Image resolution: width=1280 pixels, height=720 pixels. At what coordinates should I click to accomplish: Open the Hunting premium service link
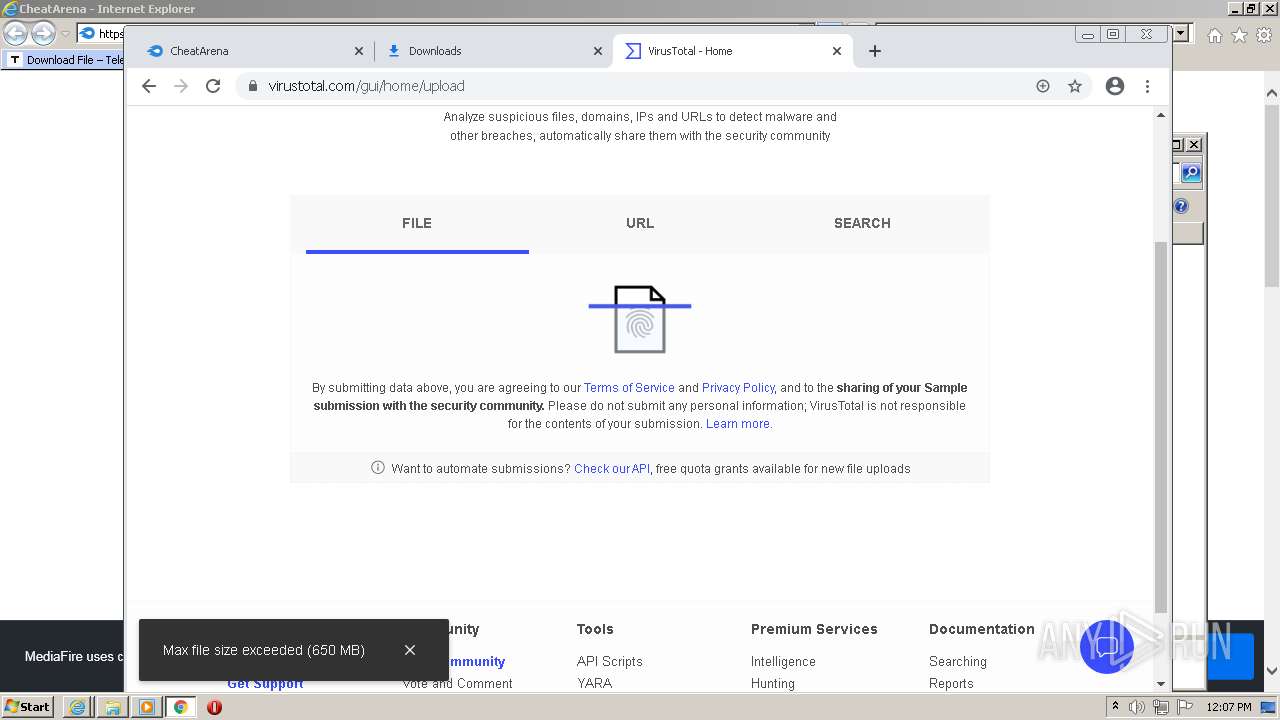coord(773,684)
